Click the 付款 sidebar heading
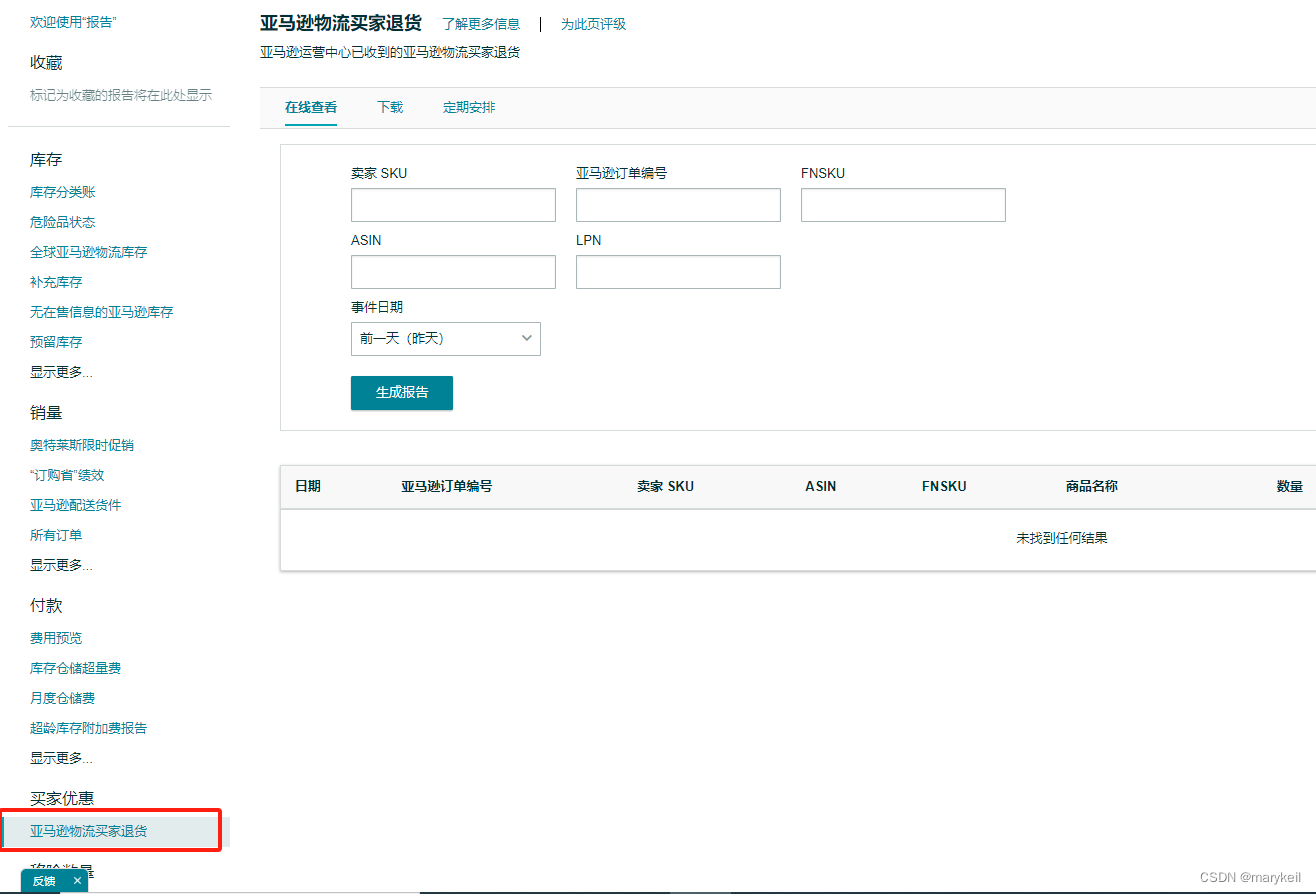The height and width of the screenshot is (894, 1316). [x=46, y=606]
